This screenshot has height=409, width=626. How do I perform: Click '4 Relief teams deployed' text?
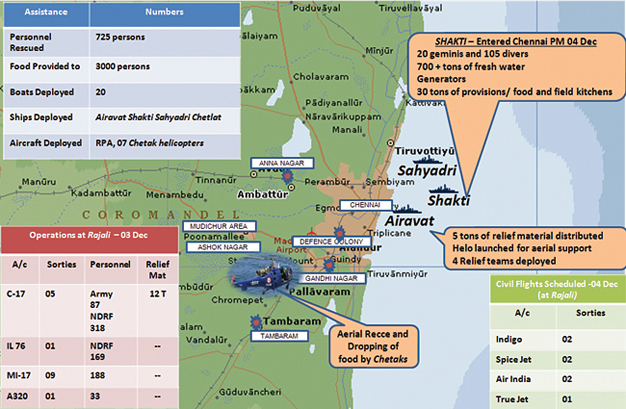[x=504, y=261]
